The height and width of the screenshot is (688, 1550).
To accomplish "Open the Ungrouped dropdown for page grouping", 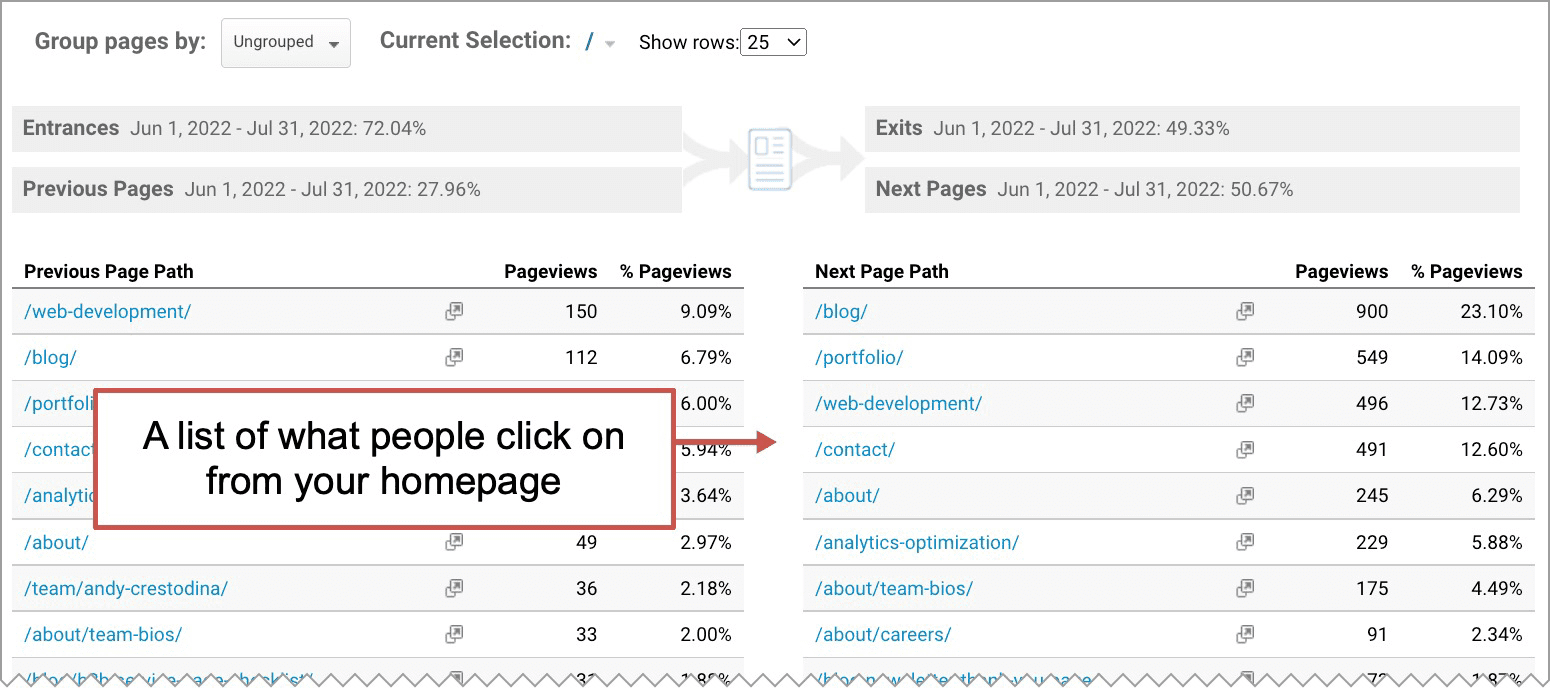I will tap(286, 43).
